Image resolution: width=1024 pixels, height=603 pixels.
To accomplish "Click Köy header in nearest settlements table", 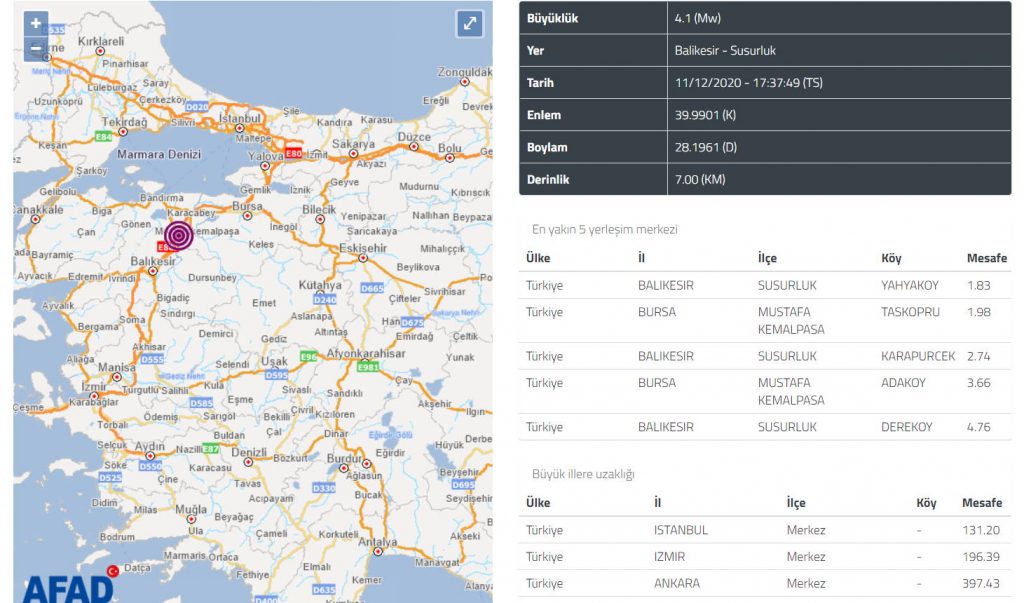I will [x=891, y=258].
